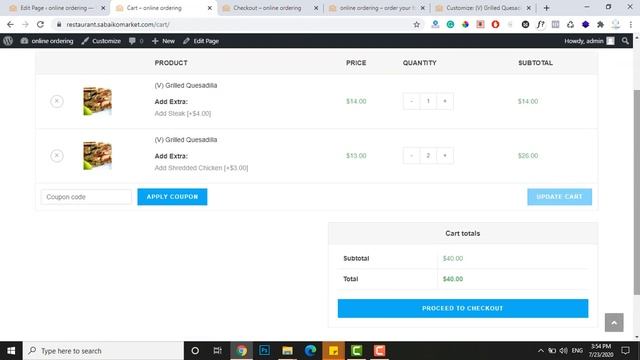Screen dimensions: 640x360
Task: Open a new browser tab
Action: click(x=547, y=8)
